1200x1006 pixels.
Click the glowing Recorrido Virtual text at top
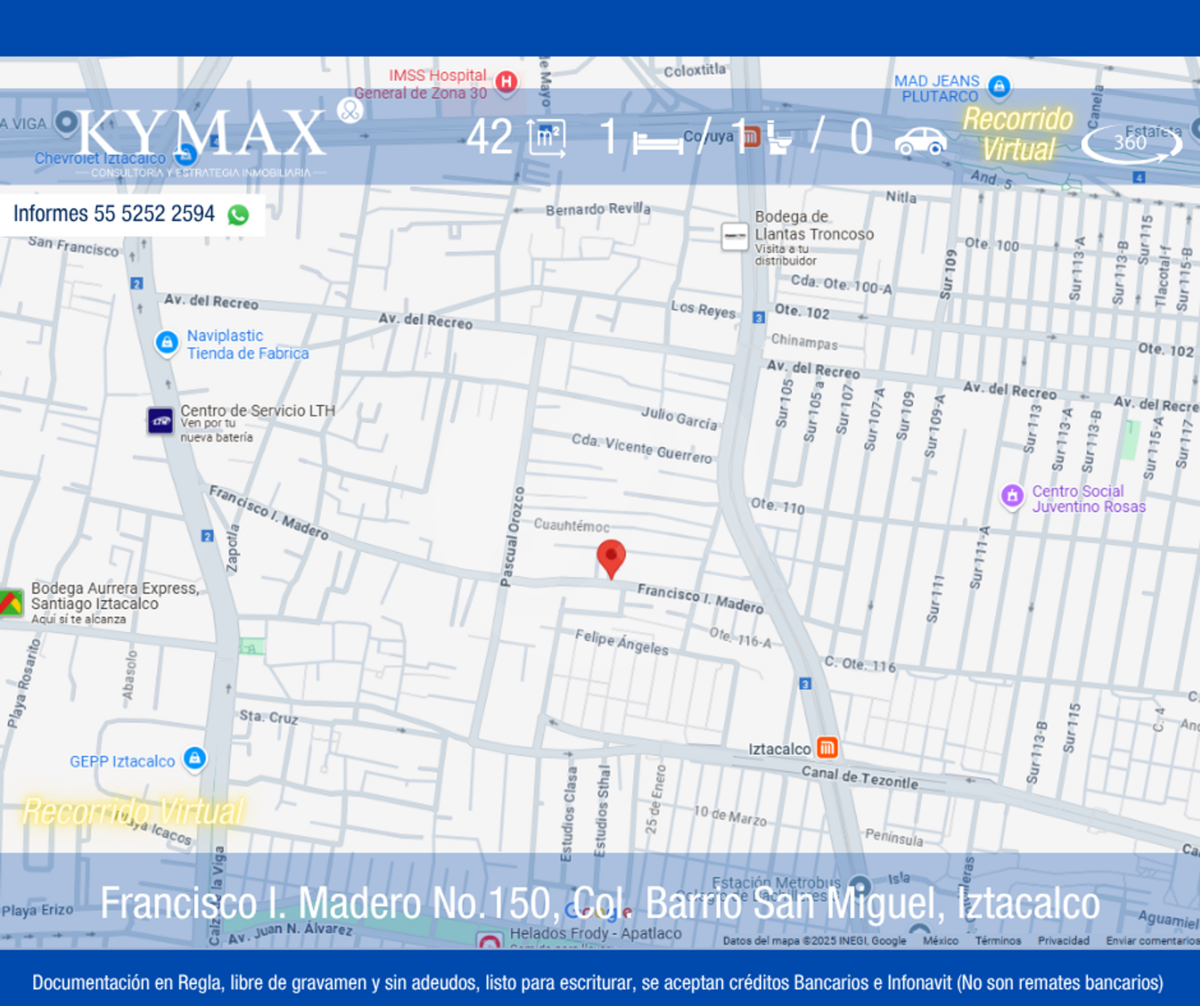coord(1018,134)
